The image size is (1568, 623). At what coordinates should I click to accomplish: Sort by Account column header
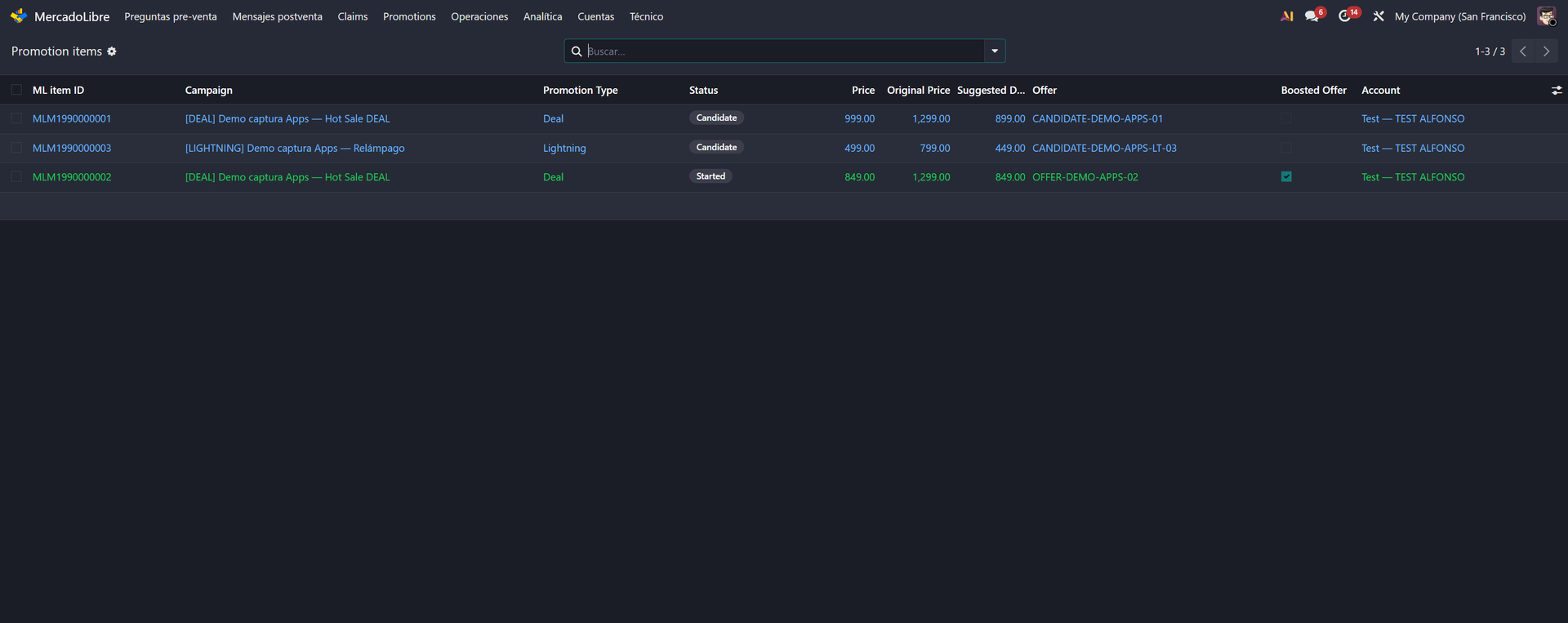point(1381,91)
